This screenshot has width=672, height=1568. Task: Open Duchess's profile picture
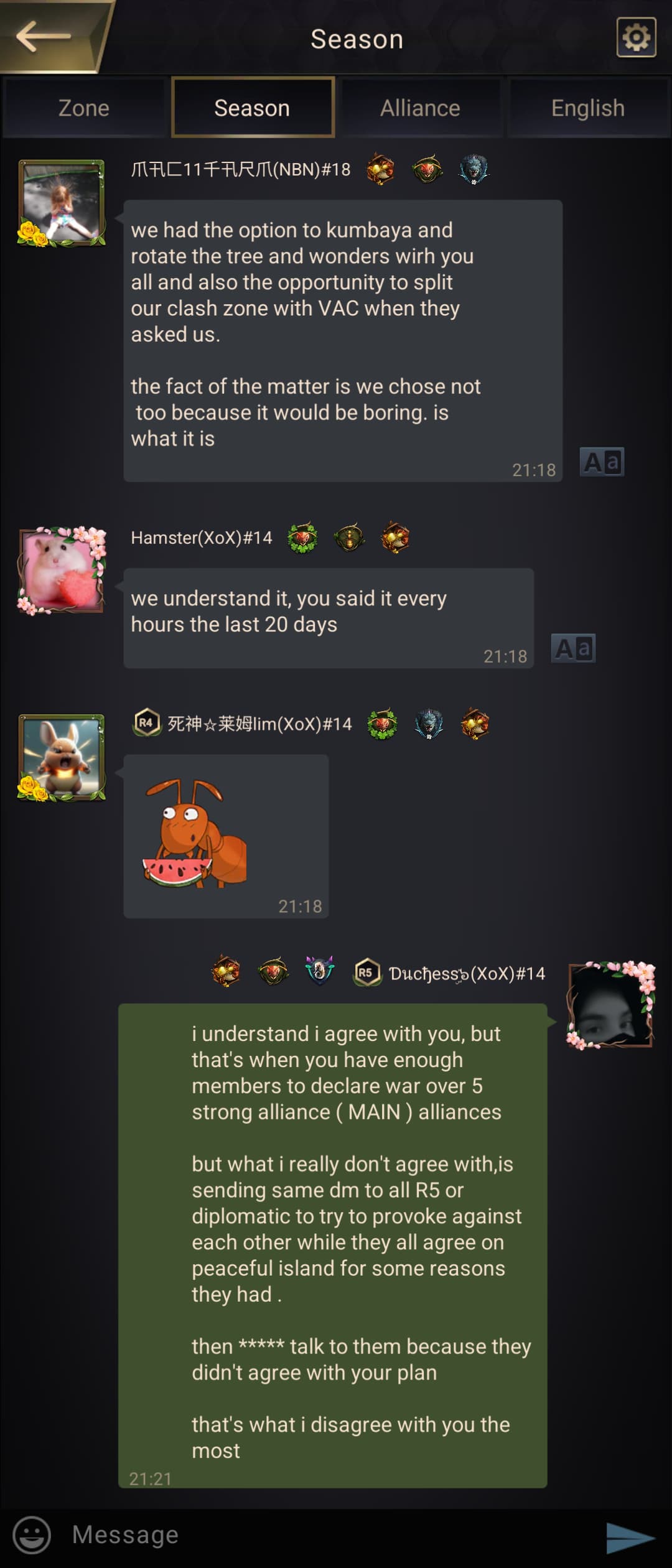tap(611, 1005)
